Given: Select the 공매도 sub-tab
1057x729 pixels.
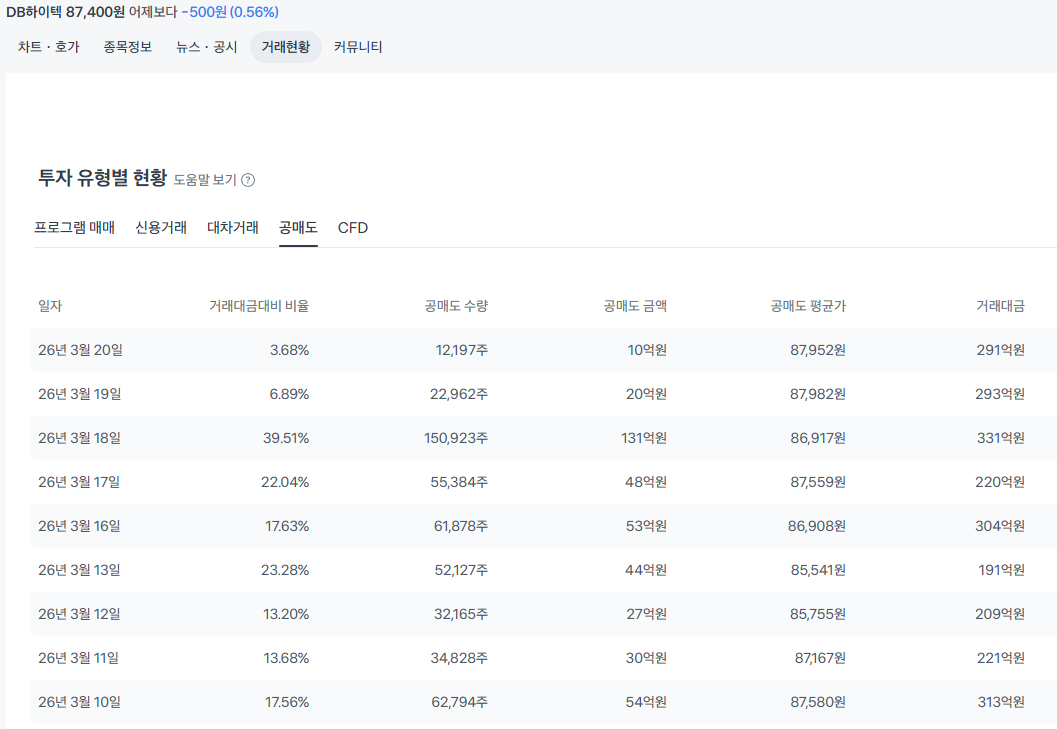Looking at the screenshot, I should pyautogui.click(x=298, y=228).
